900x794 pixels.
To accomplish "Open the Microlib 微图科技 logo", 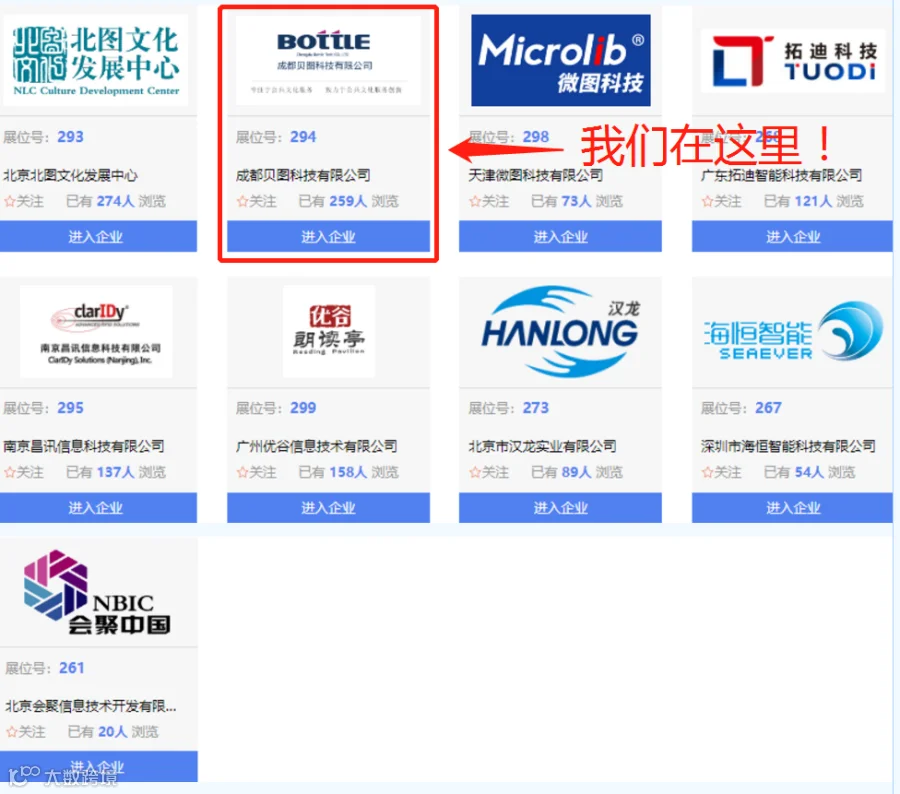I will point(561,60).
